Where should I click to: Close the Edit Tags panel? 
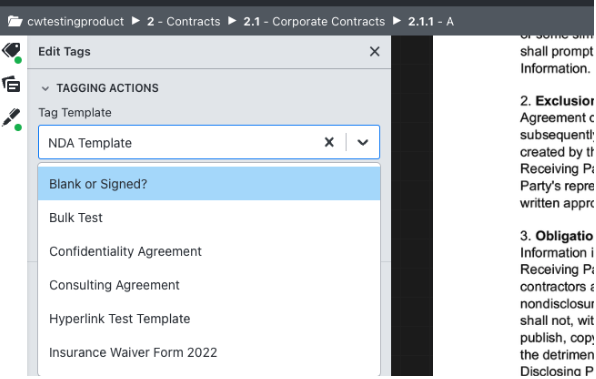(x=374, y=51)
